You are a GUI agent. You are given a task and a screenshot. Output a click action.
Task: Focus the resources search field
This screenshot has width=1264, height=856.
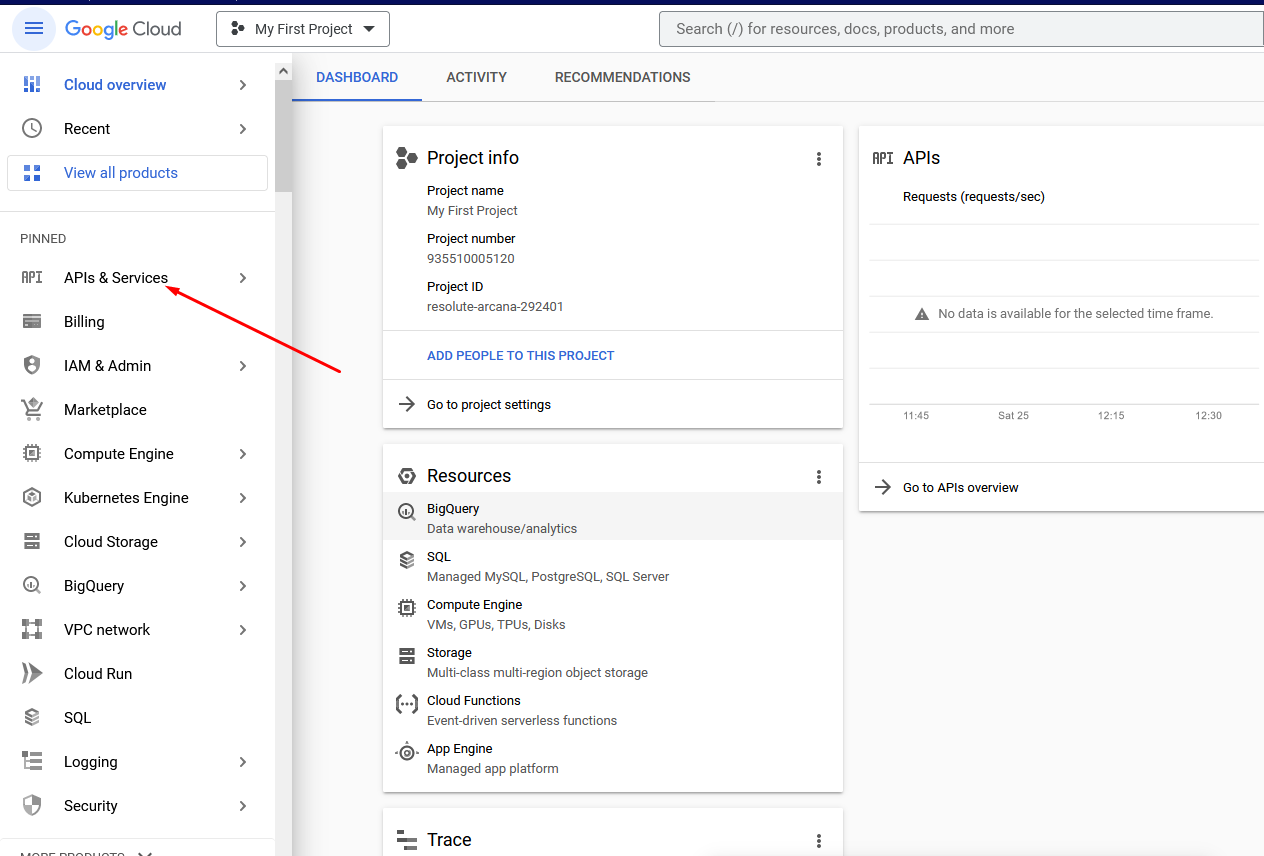[x=961, y=29]
